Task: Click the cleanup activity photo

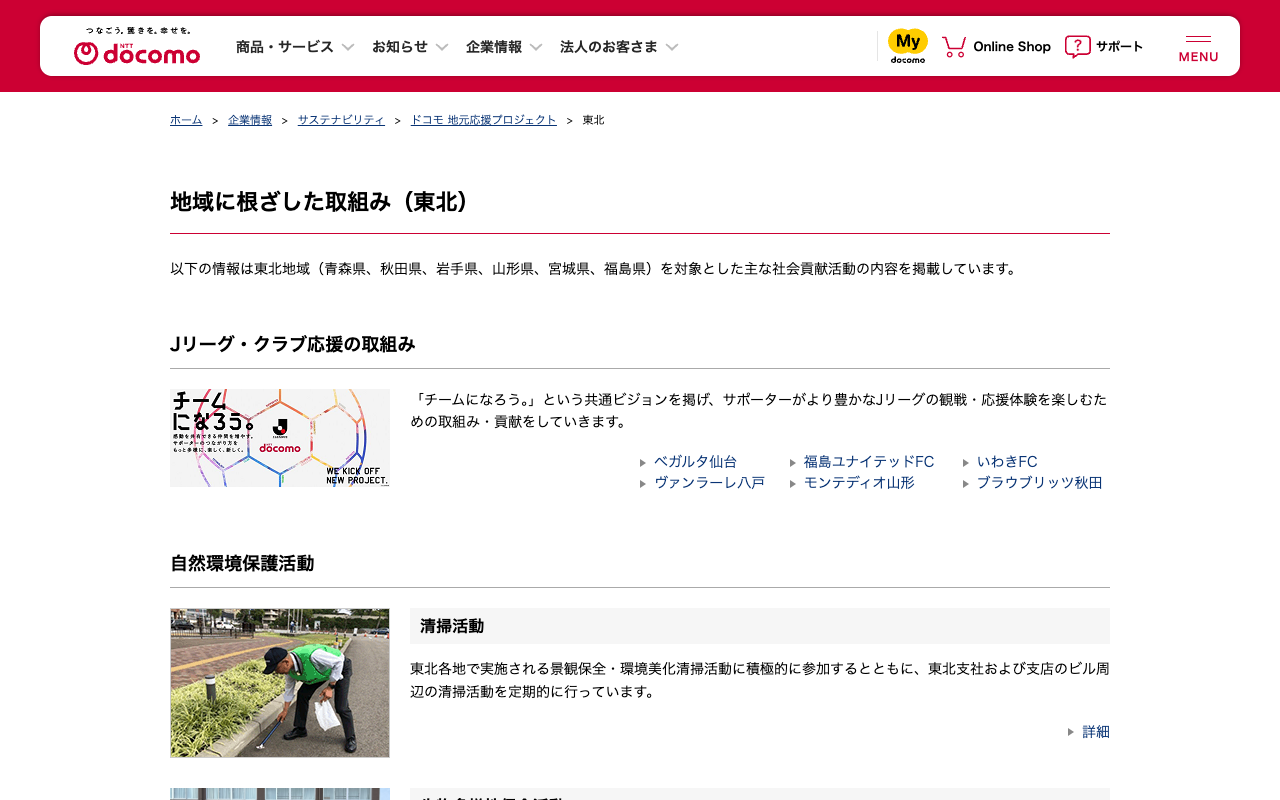Action: pyautogui.click(x=280, y=683)
